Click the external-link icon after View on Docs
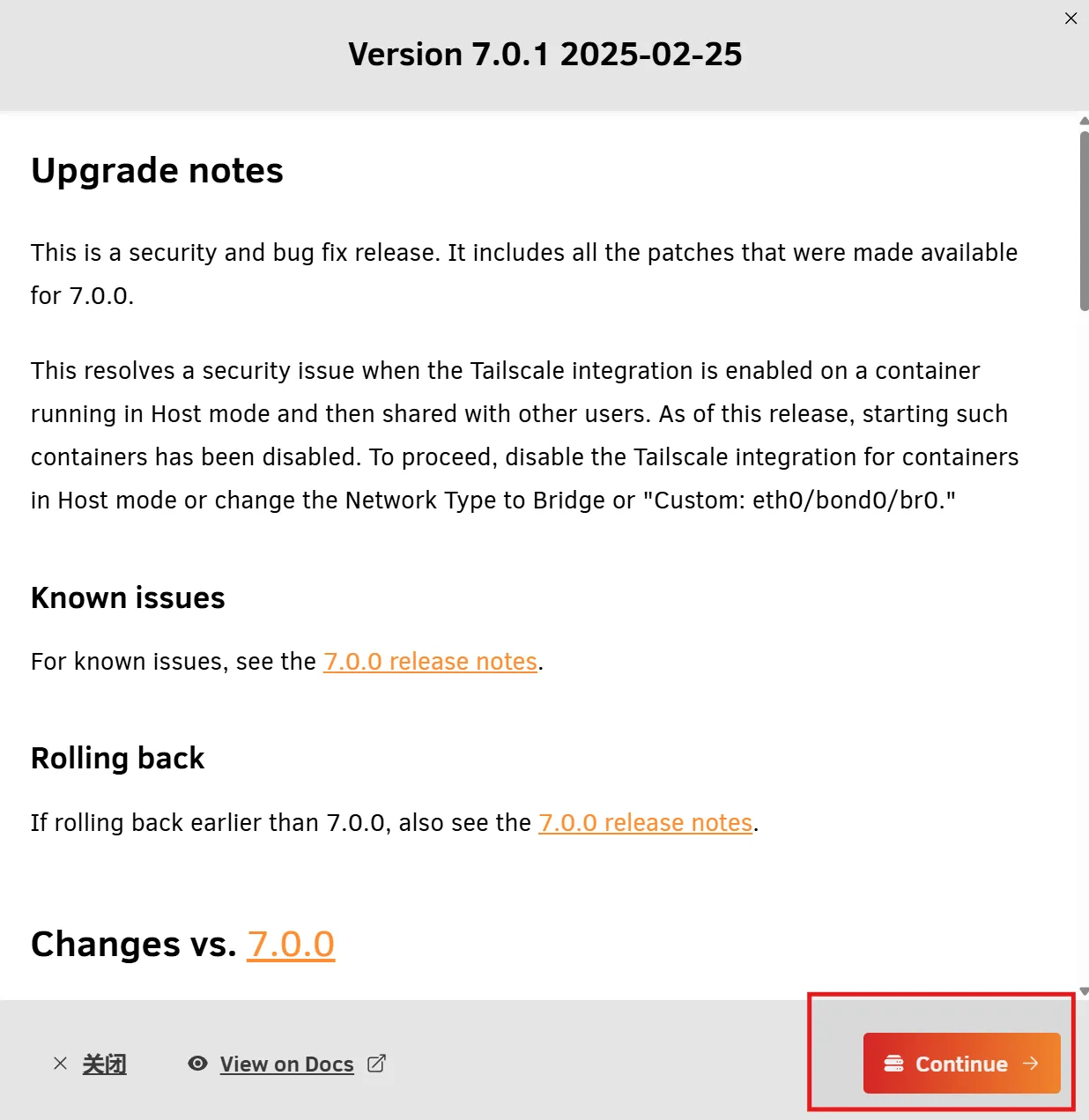The width and height of the screenshot is (1089, 1120). tap(376, 1064)
